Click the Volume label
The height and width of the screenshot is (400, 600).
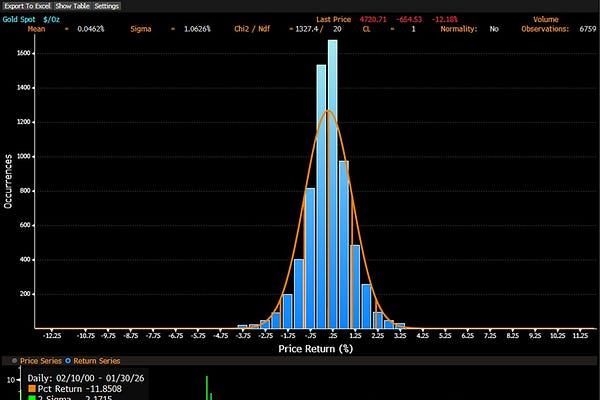pos(546,19)
